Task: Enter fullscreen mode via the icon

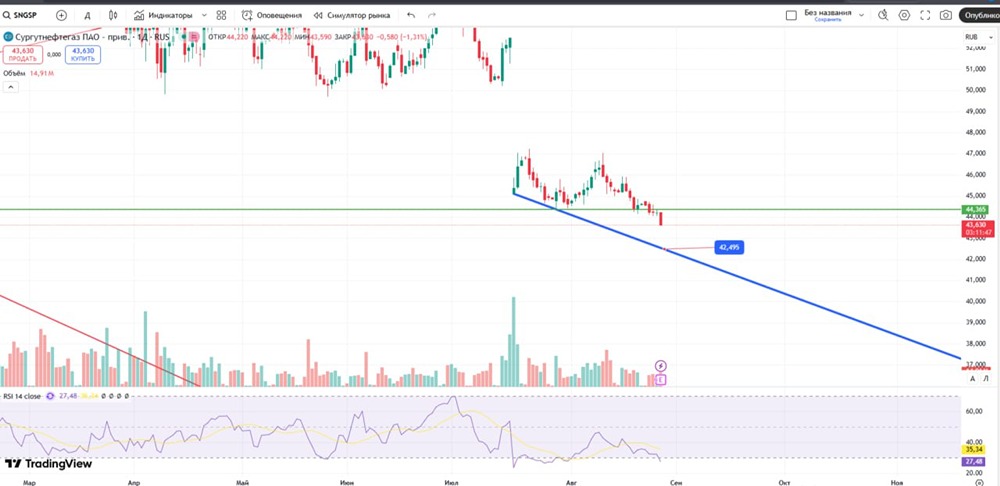Action: tap(925, 15)
